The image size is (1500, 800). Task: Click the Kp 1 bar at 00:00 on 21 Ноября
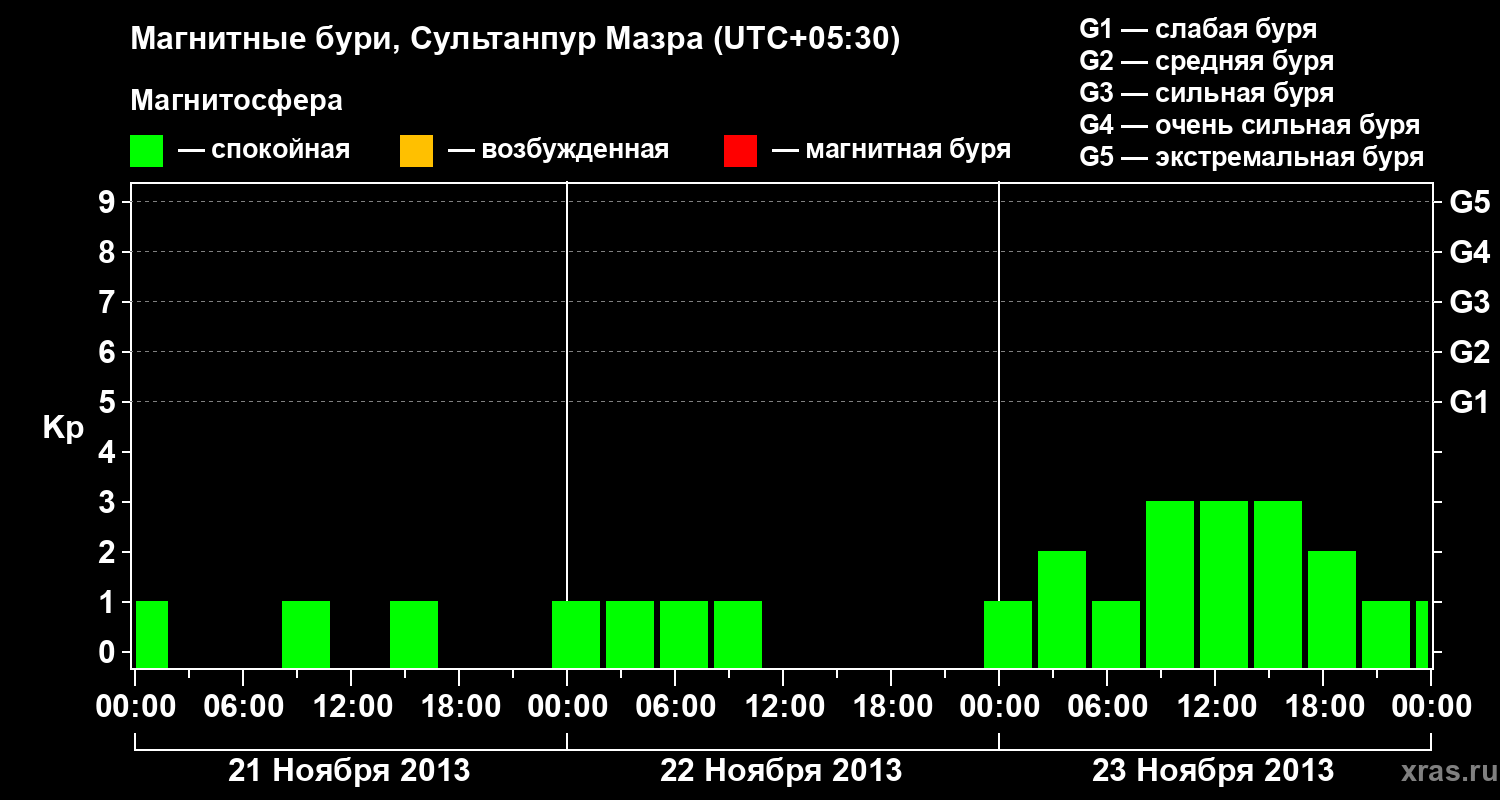coord(152,634)
